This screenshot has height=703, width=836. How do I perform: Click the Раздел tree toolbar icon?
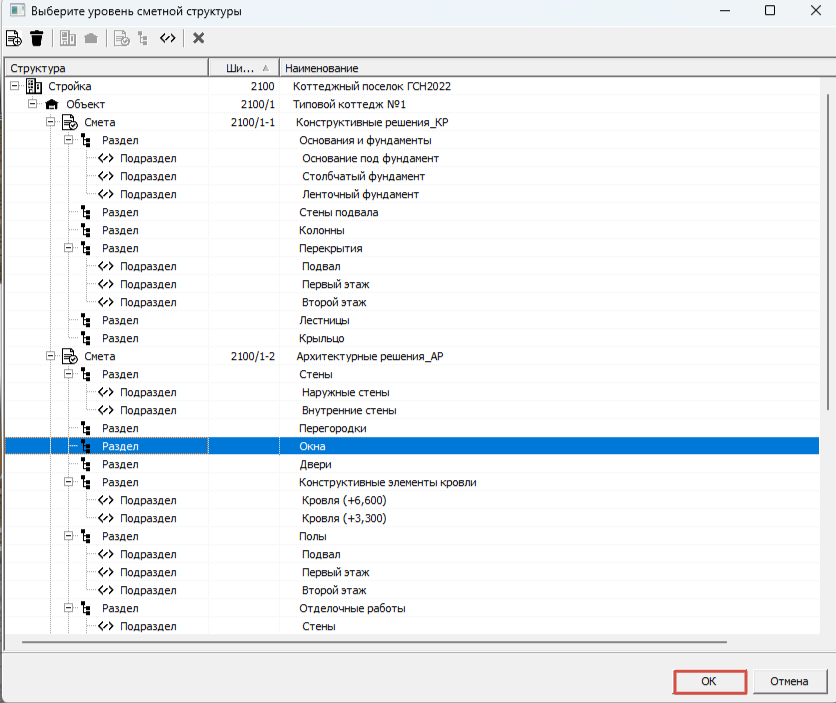142,38
